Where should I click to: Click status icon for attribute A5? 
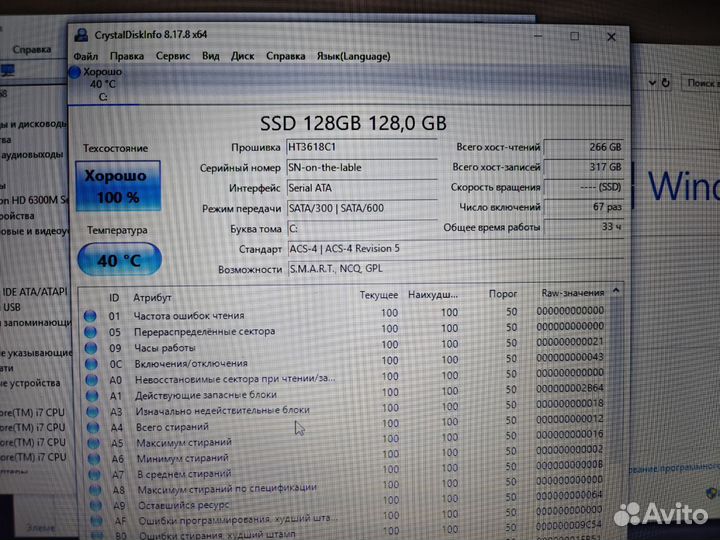click(94, 443)
